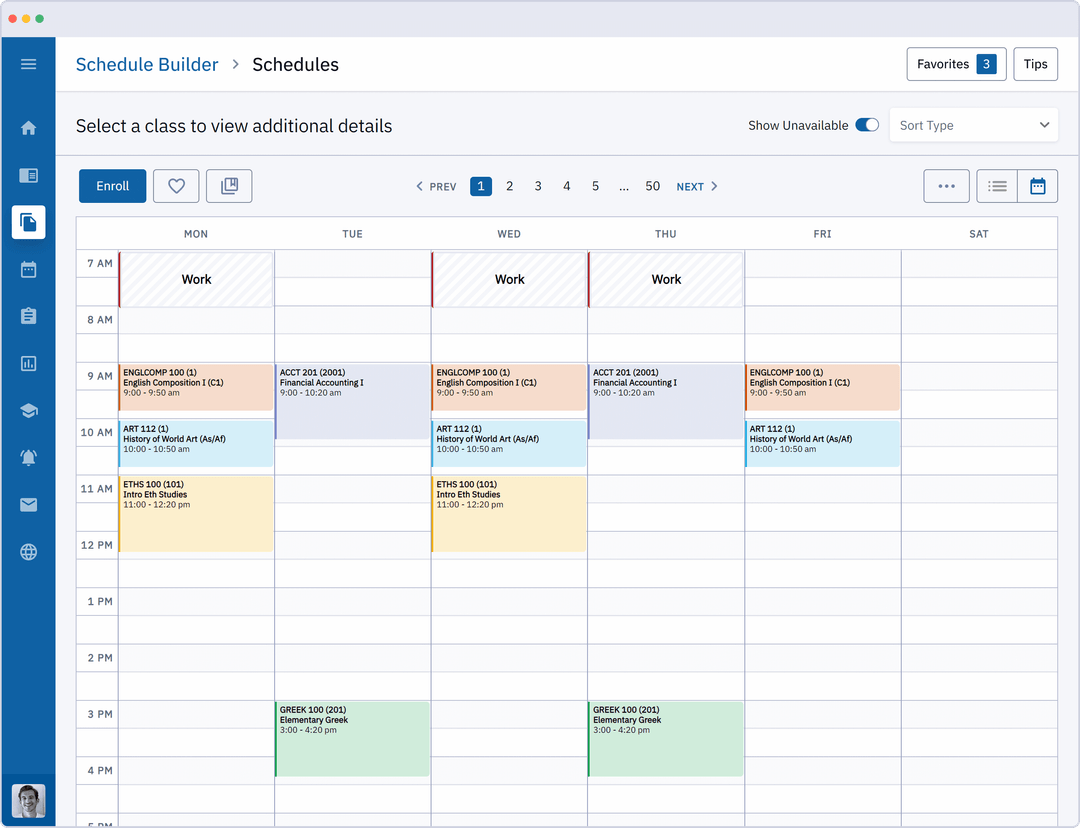Click the Enroll button
The image size is (1080, 828).
(112, 186)
